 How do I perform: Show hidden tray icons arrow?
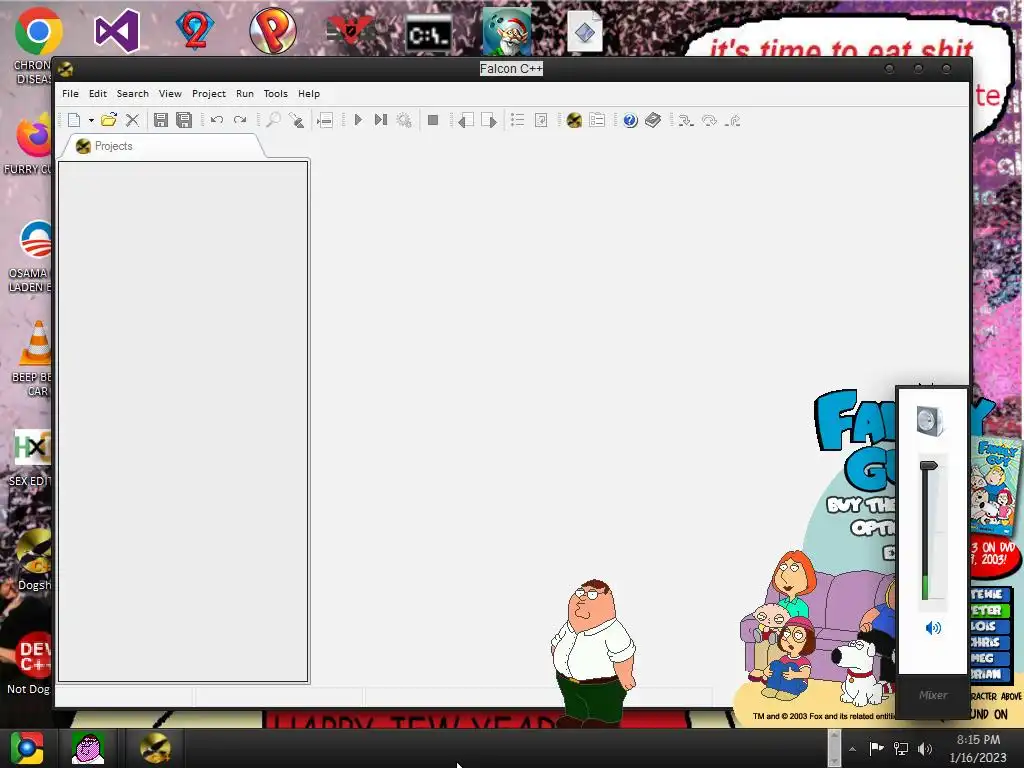[852, 749]
